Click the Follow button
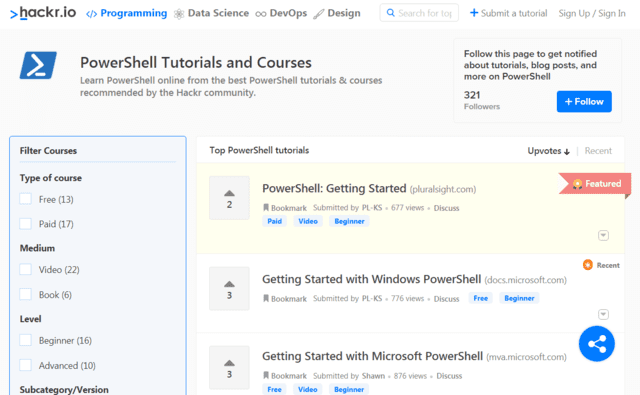This screenshot has width=640, height=395. coord(584,102)
